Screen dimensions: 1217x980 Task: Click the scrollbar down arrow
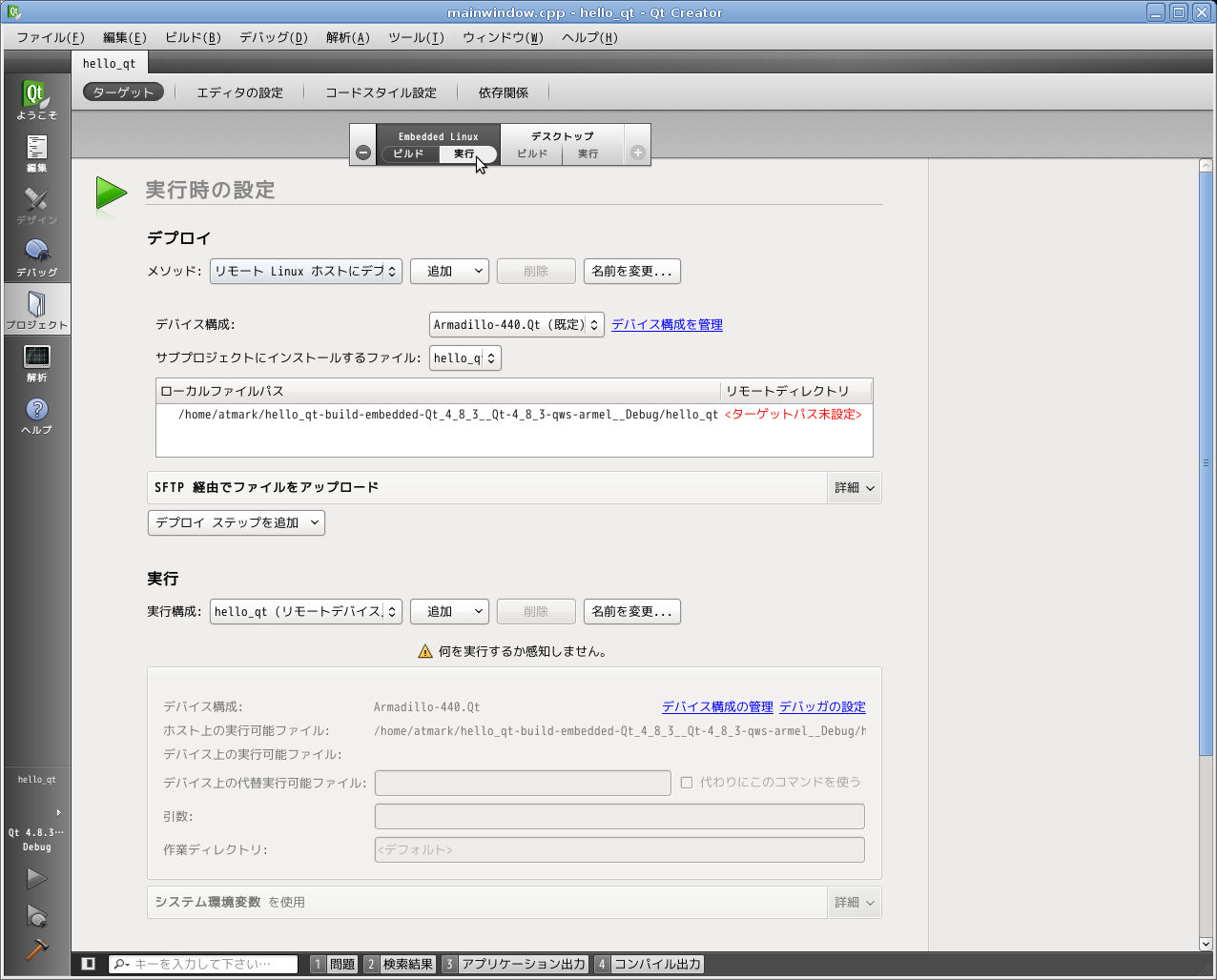(x=1206, y=944)
